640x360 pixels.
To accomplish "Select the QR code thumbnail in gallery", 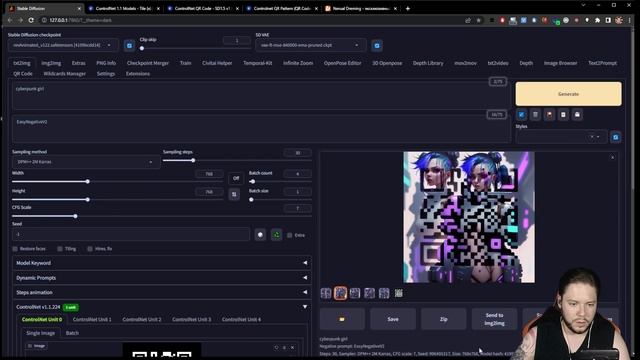I will (398, 293).
